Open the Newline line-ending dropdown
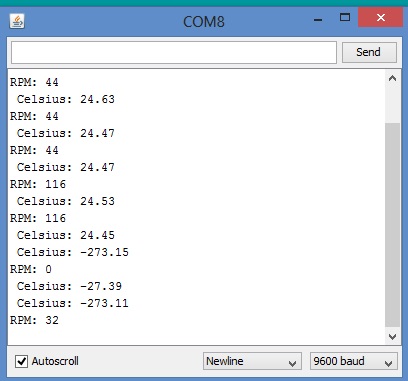 point(252,361)
